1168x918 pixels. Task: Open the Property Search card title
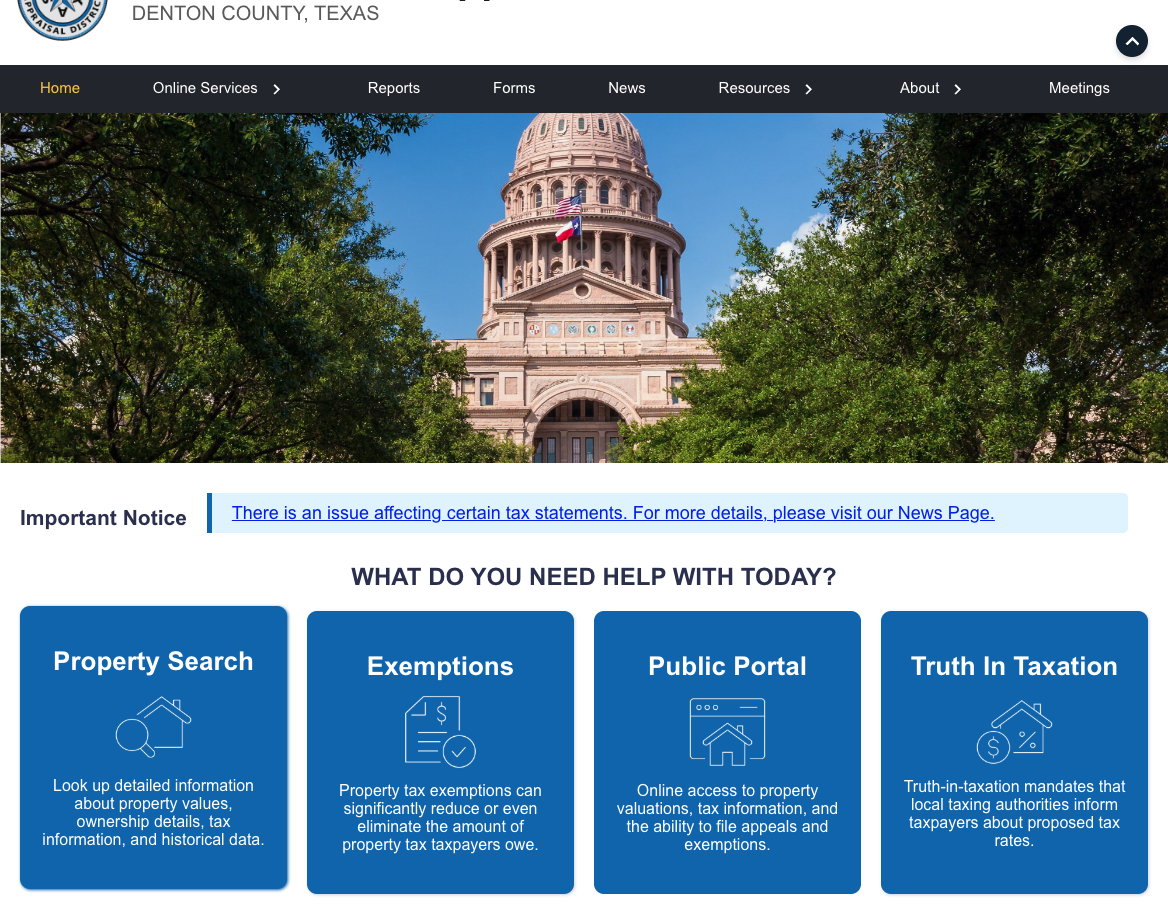153,661
